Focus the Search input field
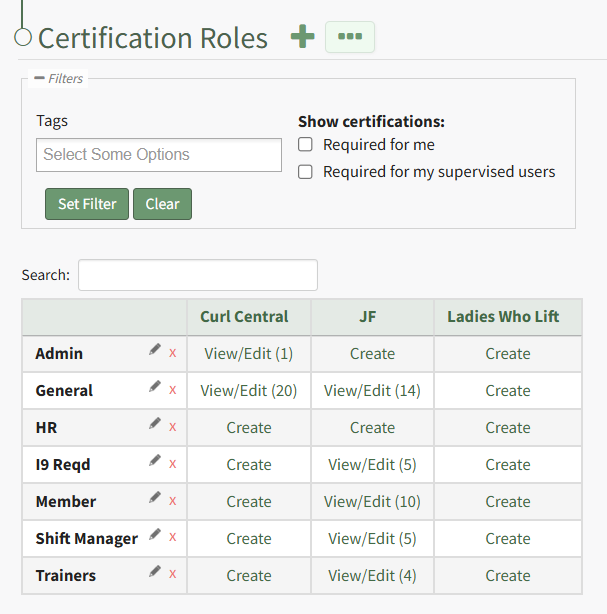 click(x=197, y=275)
